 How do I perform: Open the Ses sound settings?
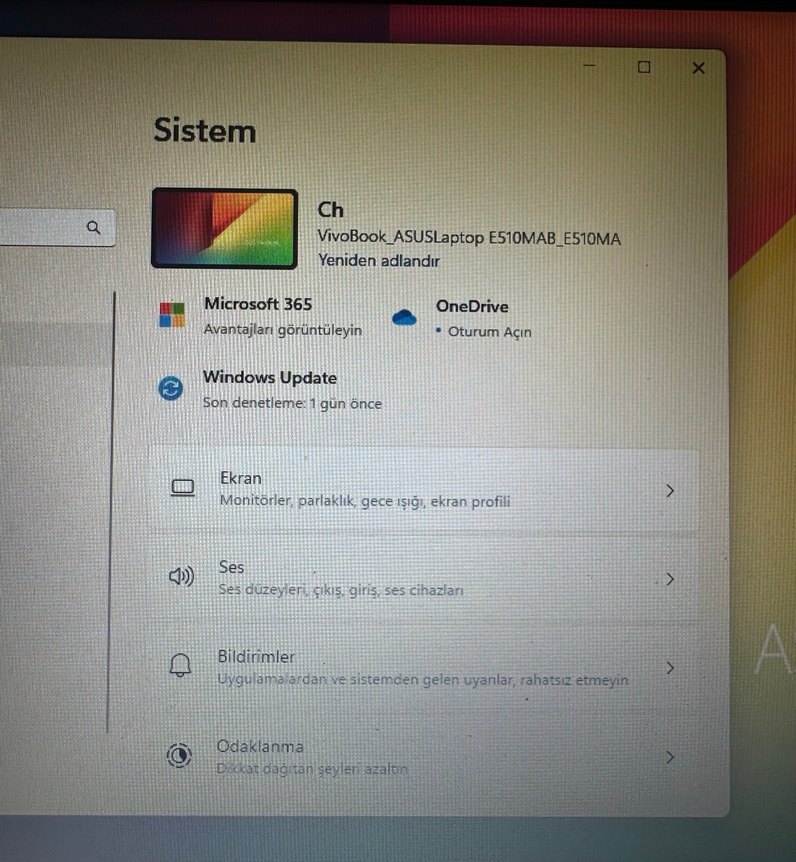tap(424, 578)
